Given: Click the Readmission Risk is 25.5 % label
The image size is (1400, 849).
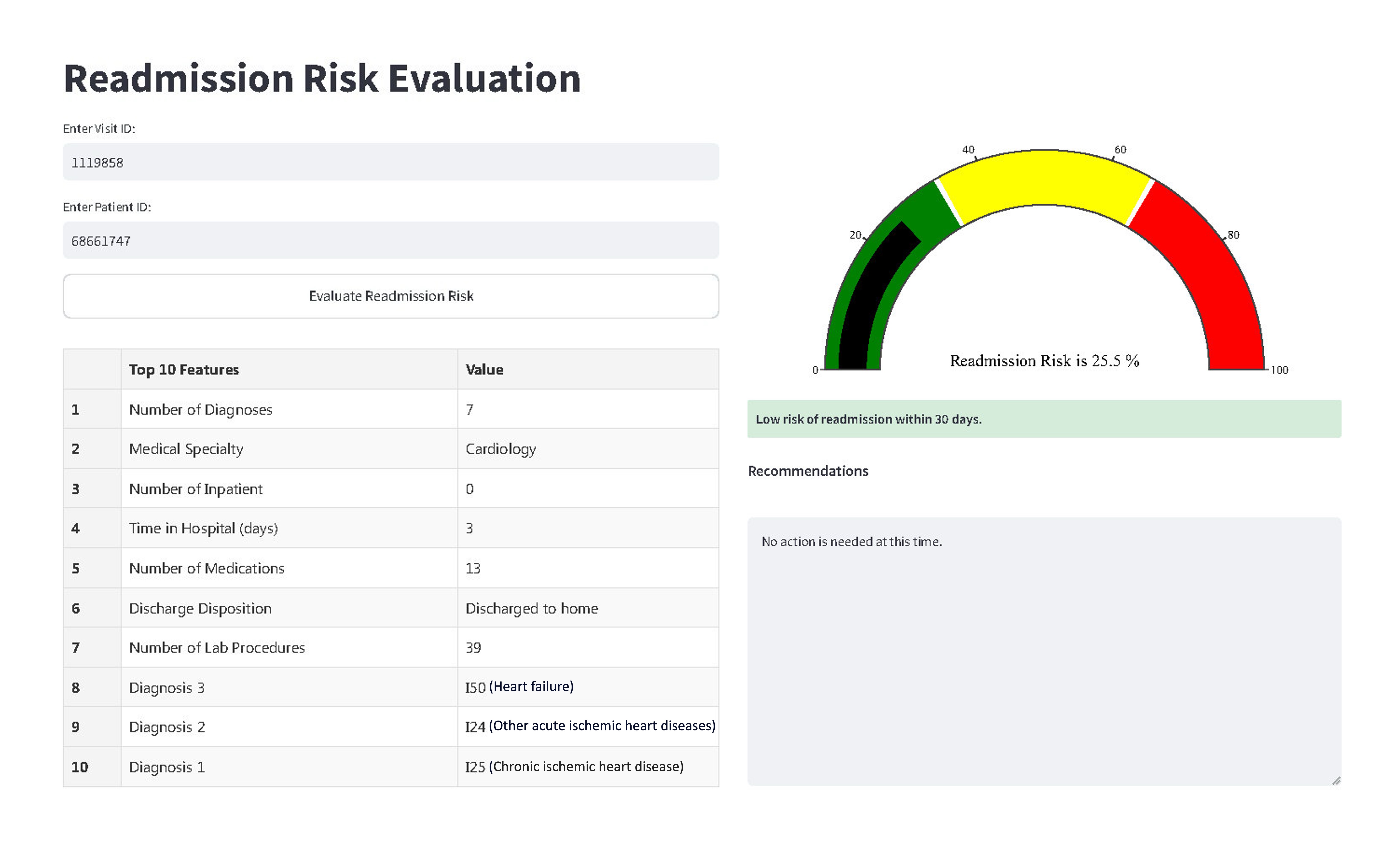Looking at the screenshot, I should pyautogui.click(x=1044, y=361).
